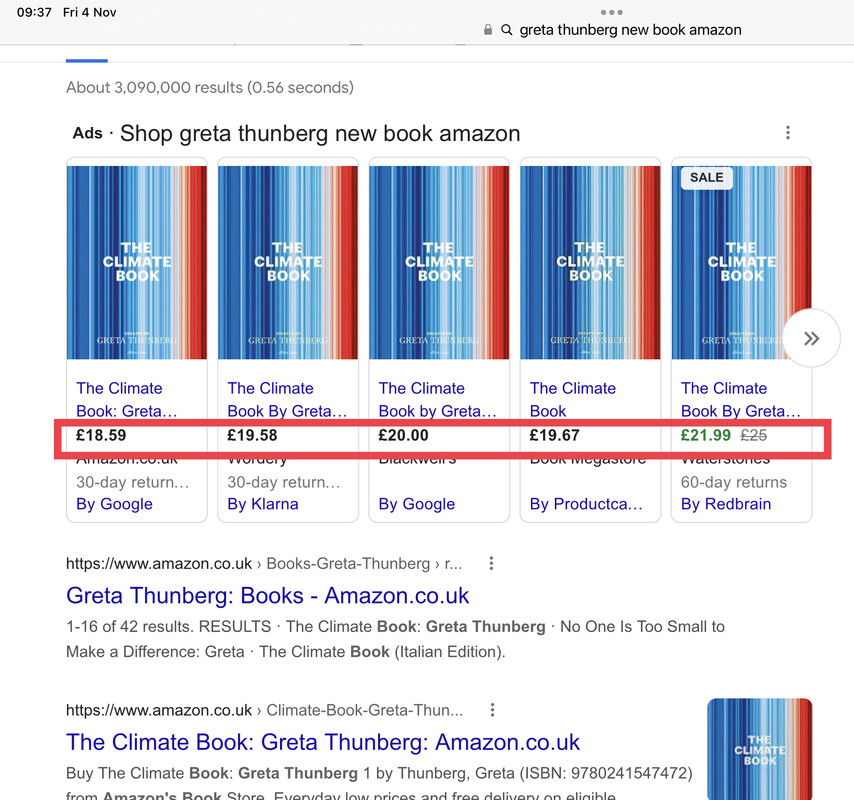
Task: Tap the search magnifier icon in address bar
Action: pos(507,29)
